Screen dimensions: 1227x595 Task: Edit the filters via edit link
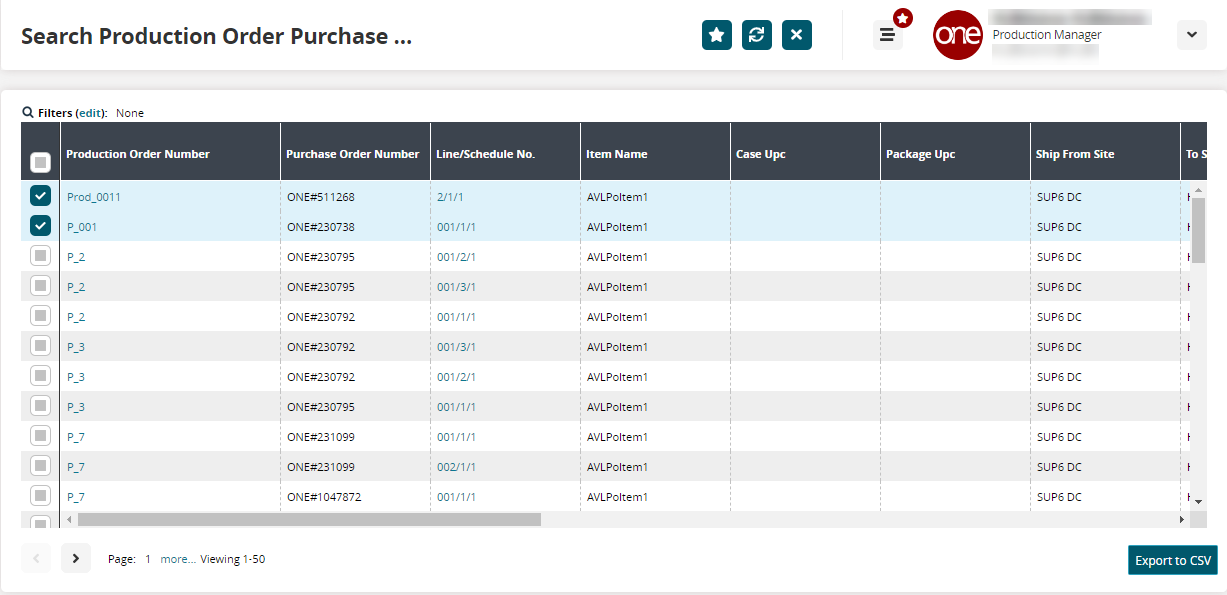point(91,113)
